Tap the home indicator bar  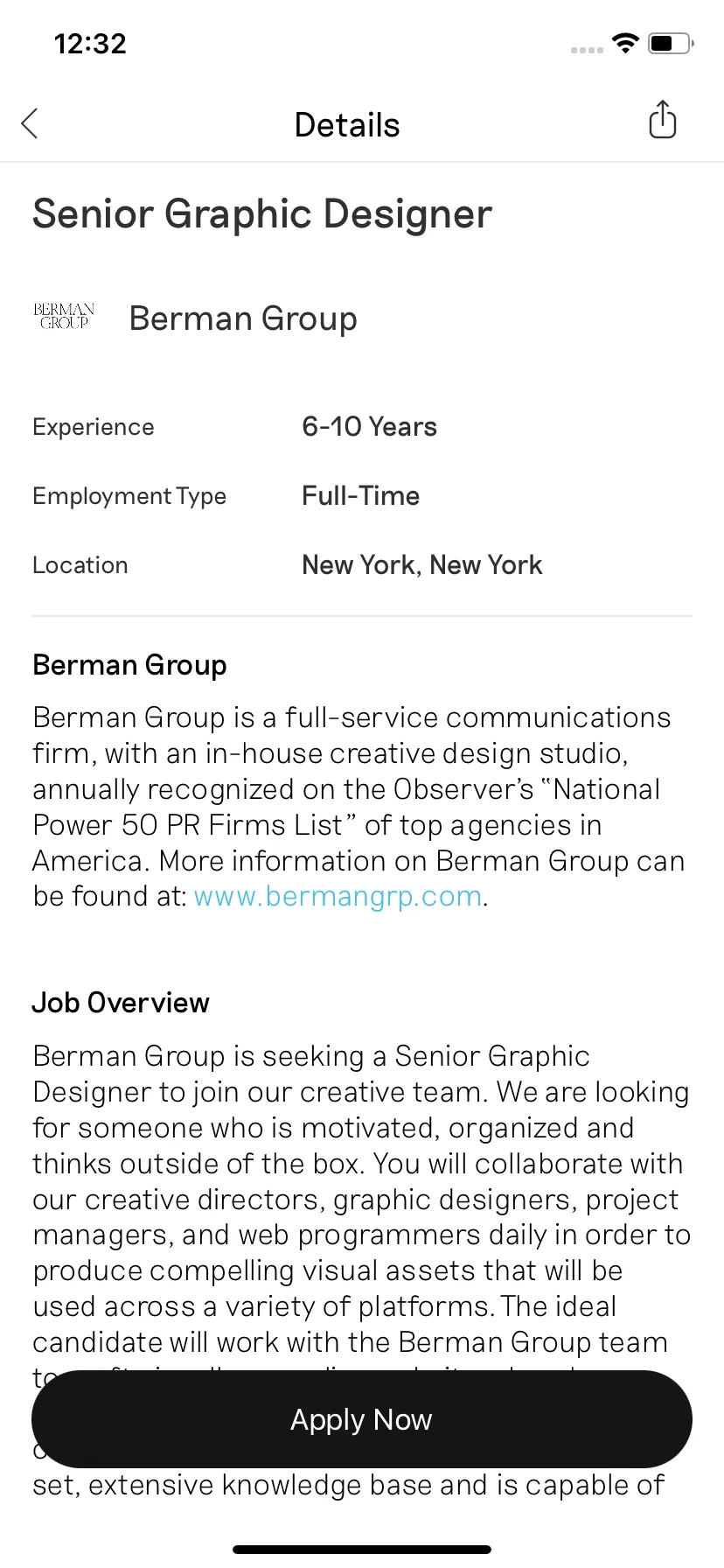coord(362,1550)
